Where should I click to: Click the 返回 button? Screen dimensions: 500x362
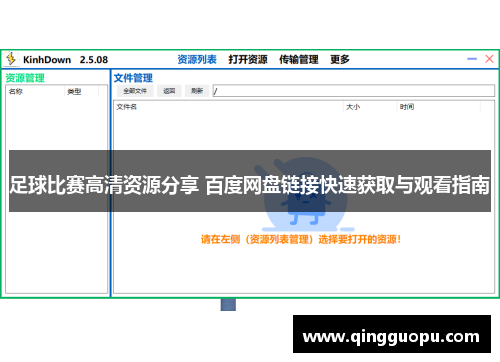point(169,91)
